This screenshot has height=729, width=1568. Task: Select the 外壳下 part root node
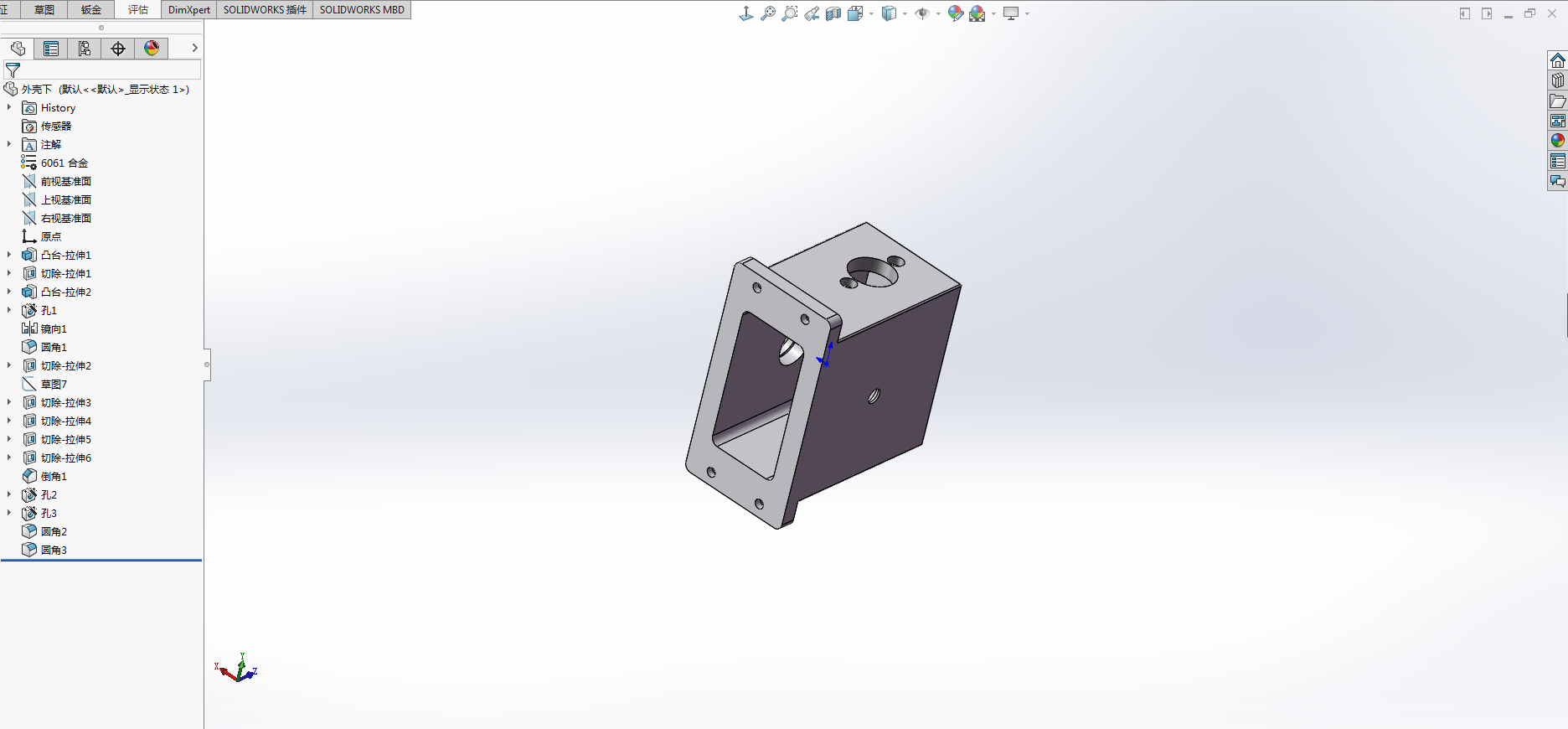click(97, 90)
